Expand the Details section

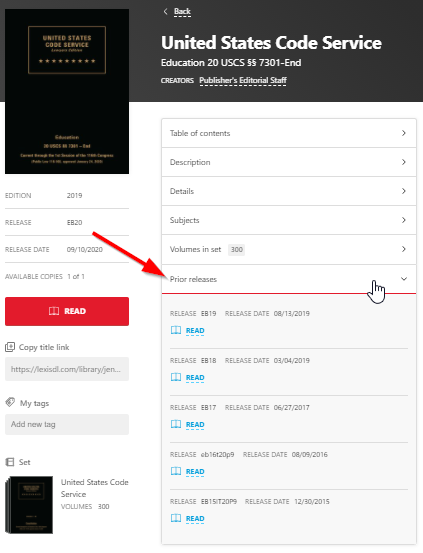tap(289, 191)
